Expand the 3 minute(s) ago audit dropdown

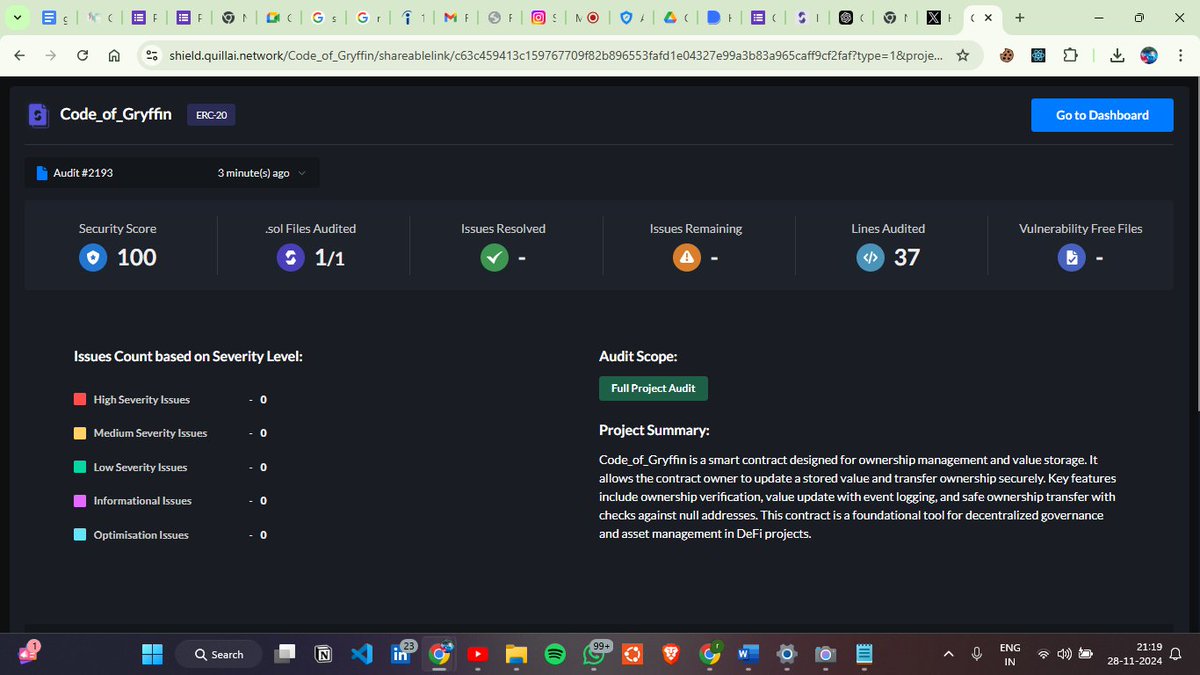[x=302, y=173]
